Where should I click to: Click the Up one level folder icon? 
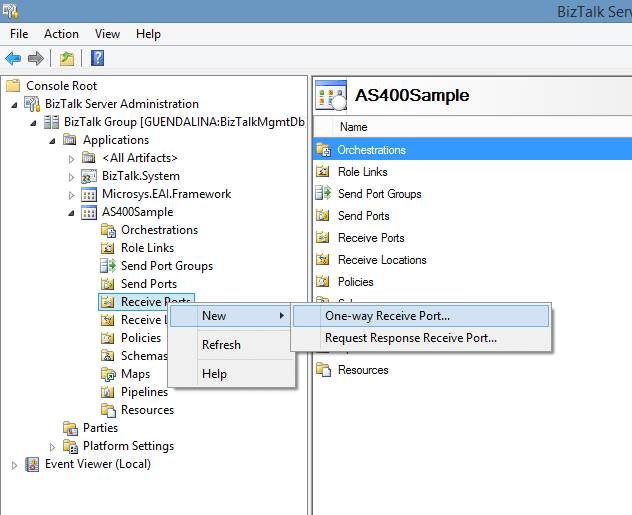tap(67, 58)
